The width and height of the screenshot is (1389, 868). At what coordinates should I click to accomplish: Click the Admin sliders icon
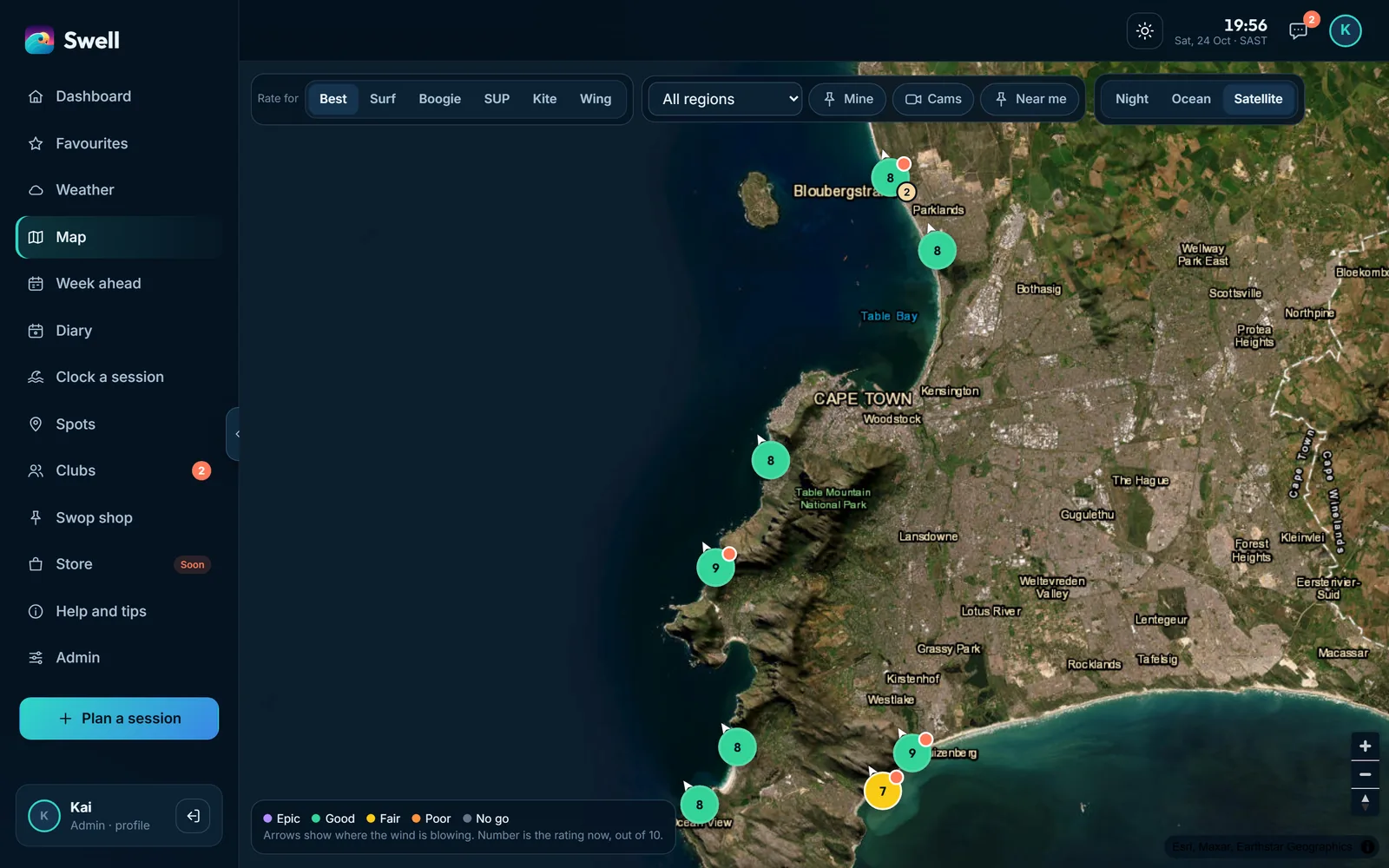(36, 658)
